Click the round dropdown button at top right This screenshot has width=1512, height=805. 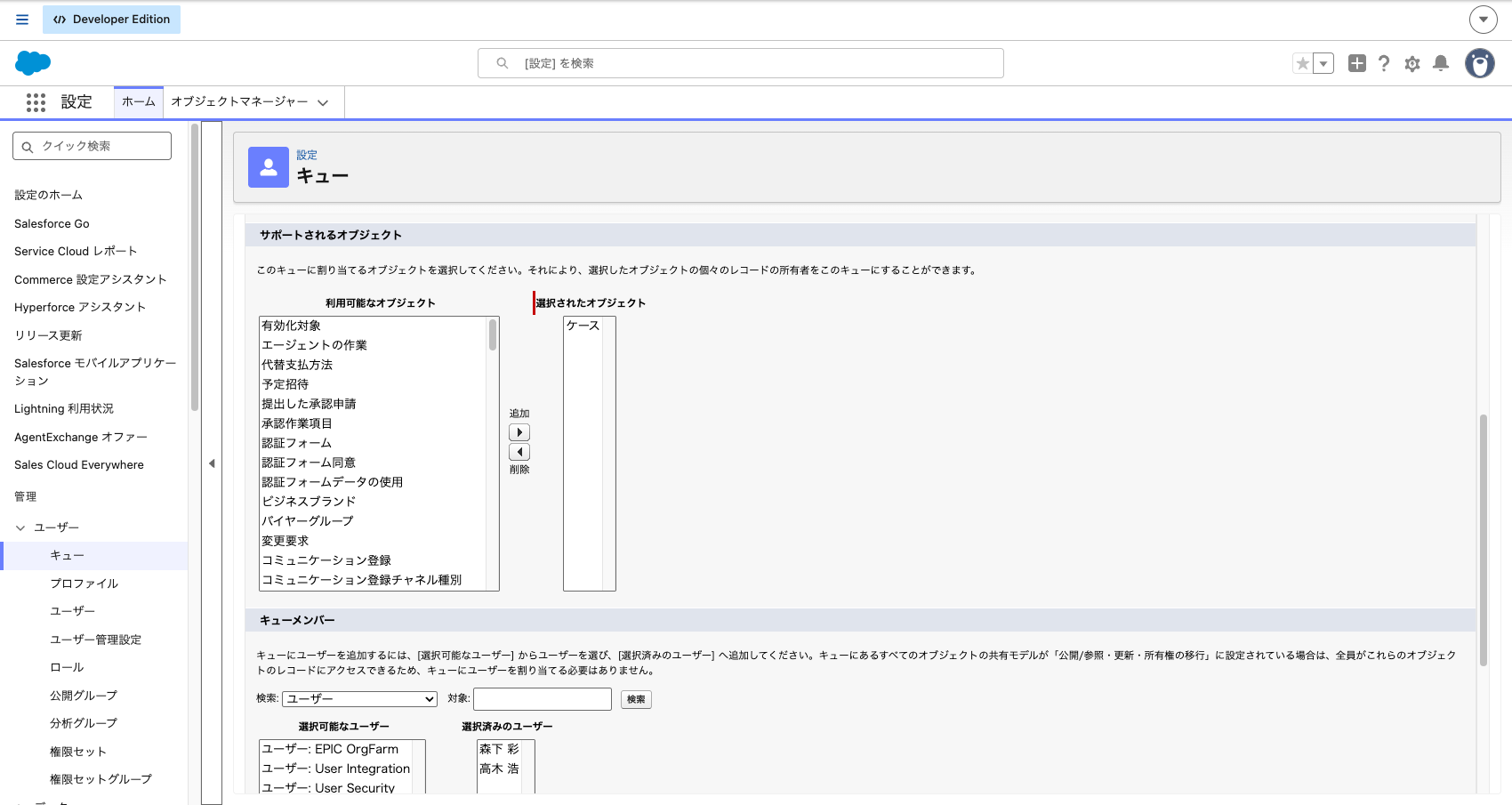tap(1483, 19)
